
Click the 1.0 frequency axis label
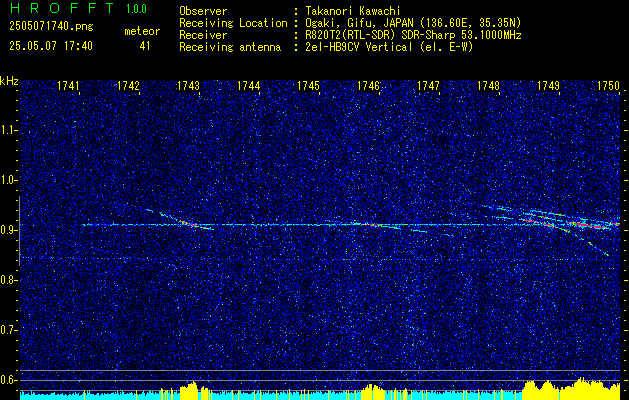tap(9, 181)
